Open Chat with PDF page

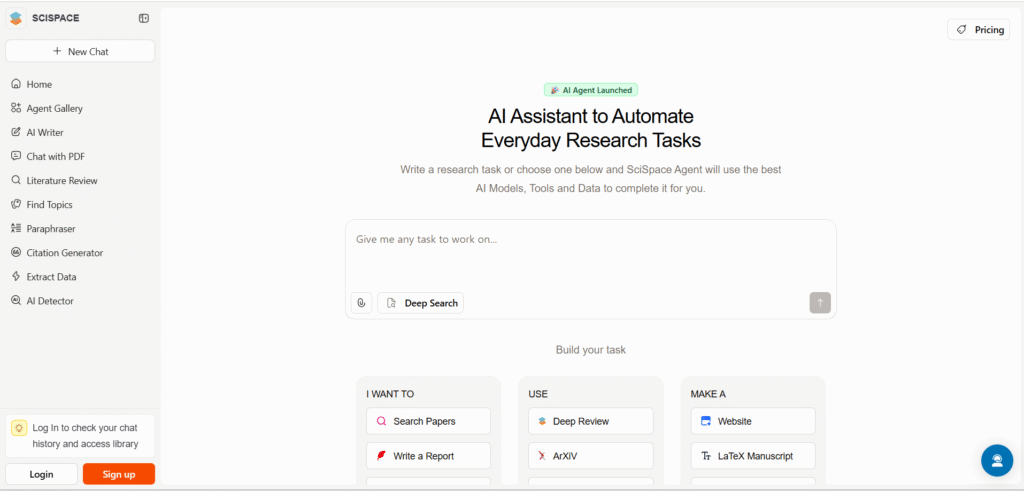[x=55, y=157]
